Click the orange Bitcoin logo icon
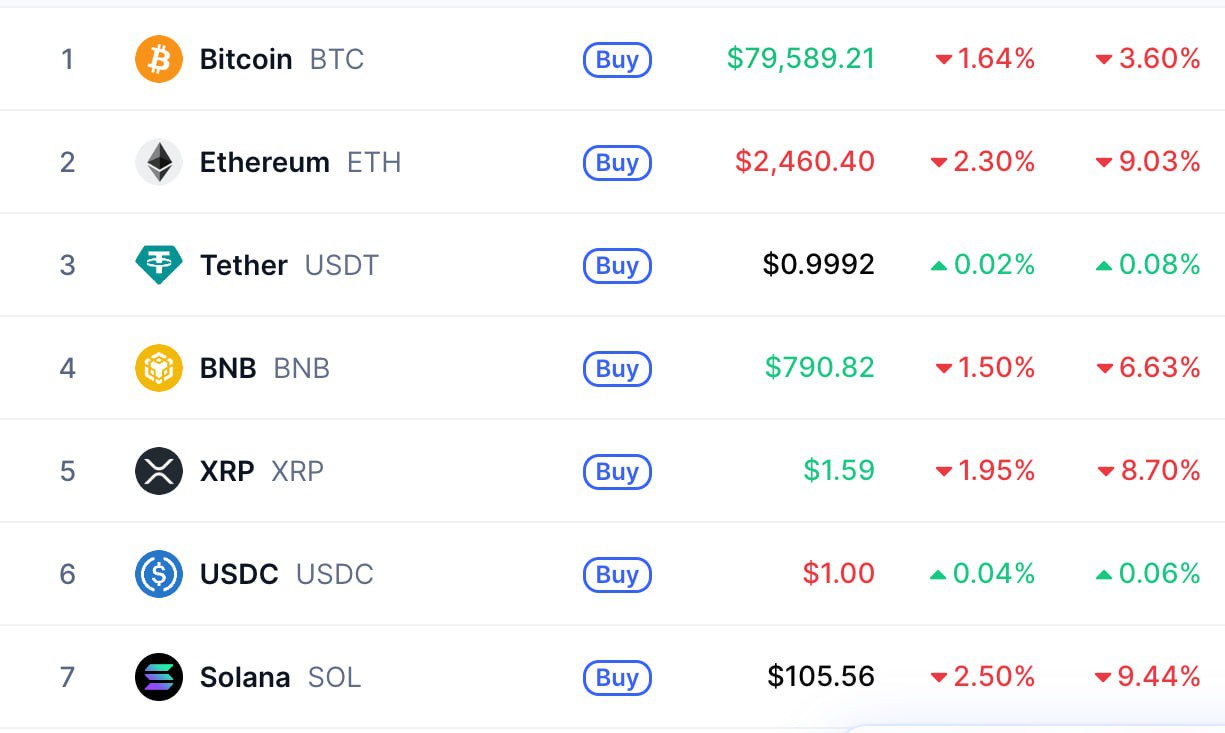Viewport: 1225px width, 733px height. click(x=159, y=59)
